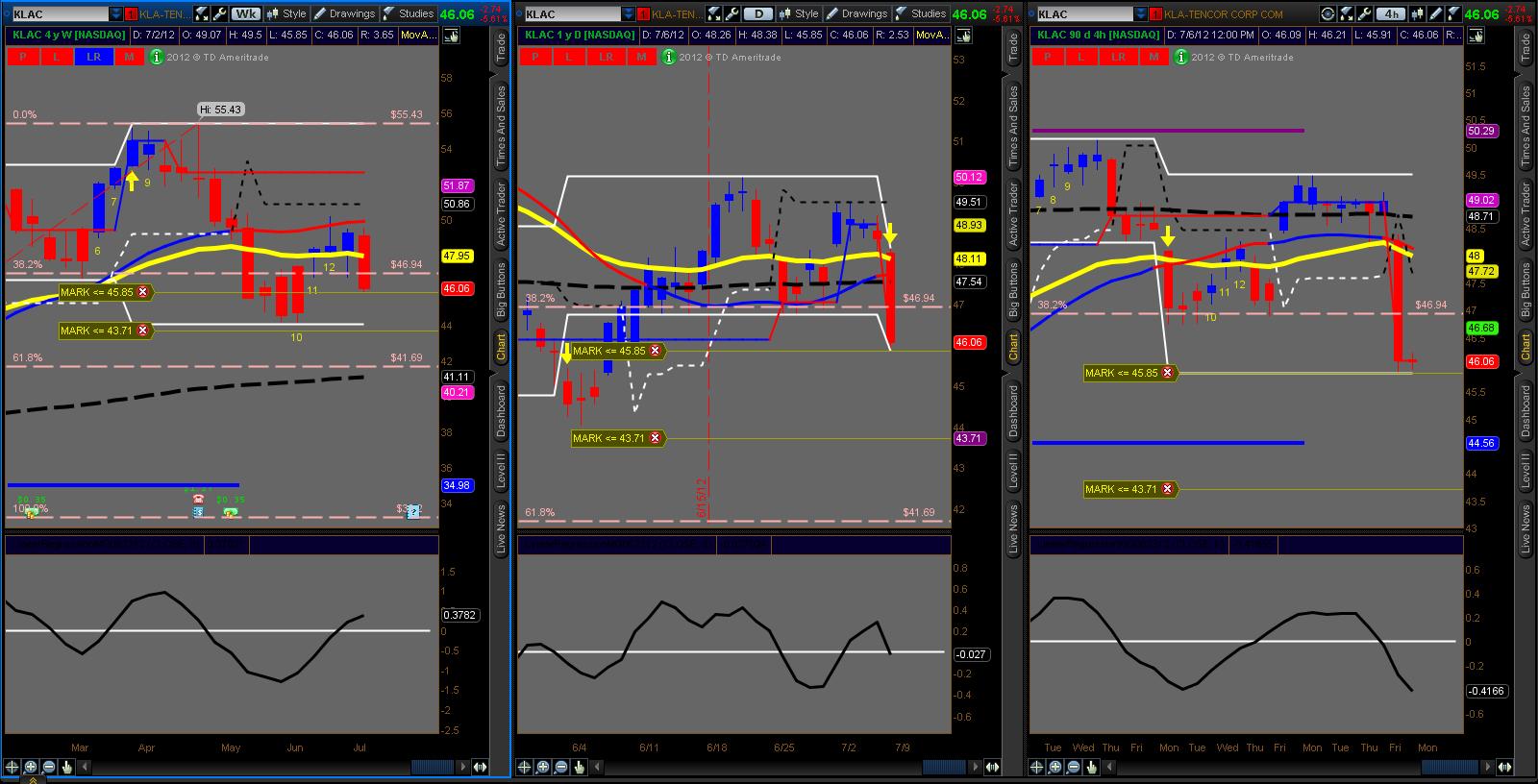Screen dimensions: 1538x784
Task: Open the symbol dropdown arrow in 4h chart
Action: 1141,14
